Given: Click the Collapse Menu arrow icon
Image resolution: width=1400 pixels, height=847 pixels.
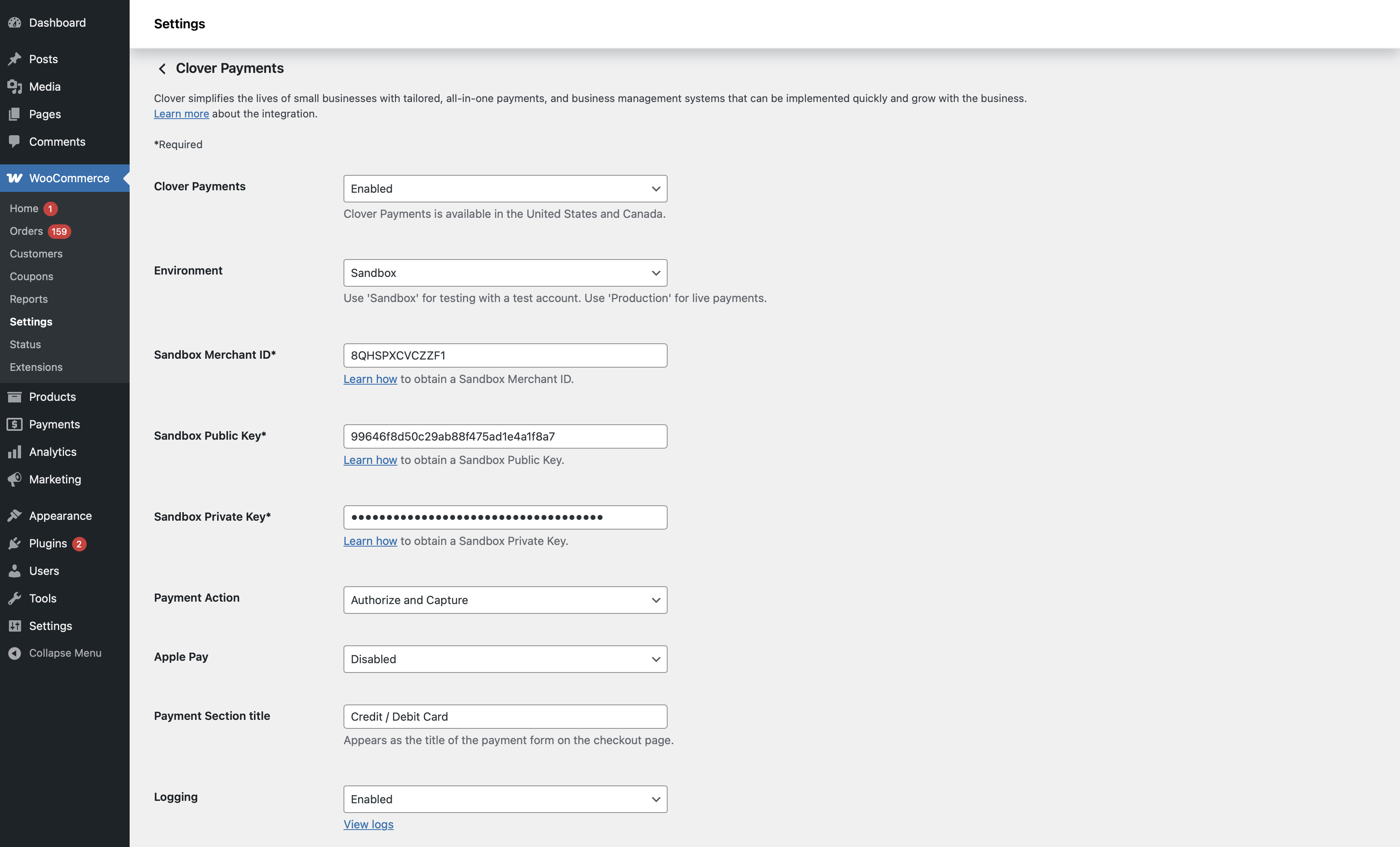Looking at the screenshot, I should point(15,653).
